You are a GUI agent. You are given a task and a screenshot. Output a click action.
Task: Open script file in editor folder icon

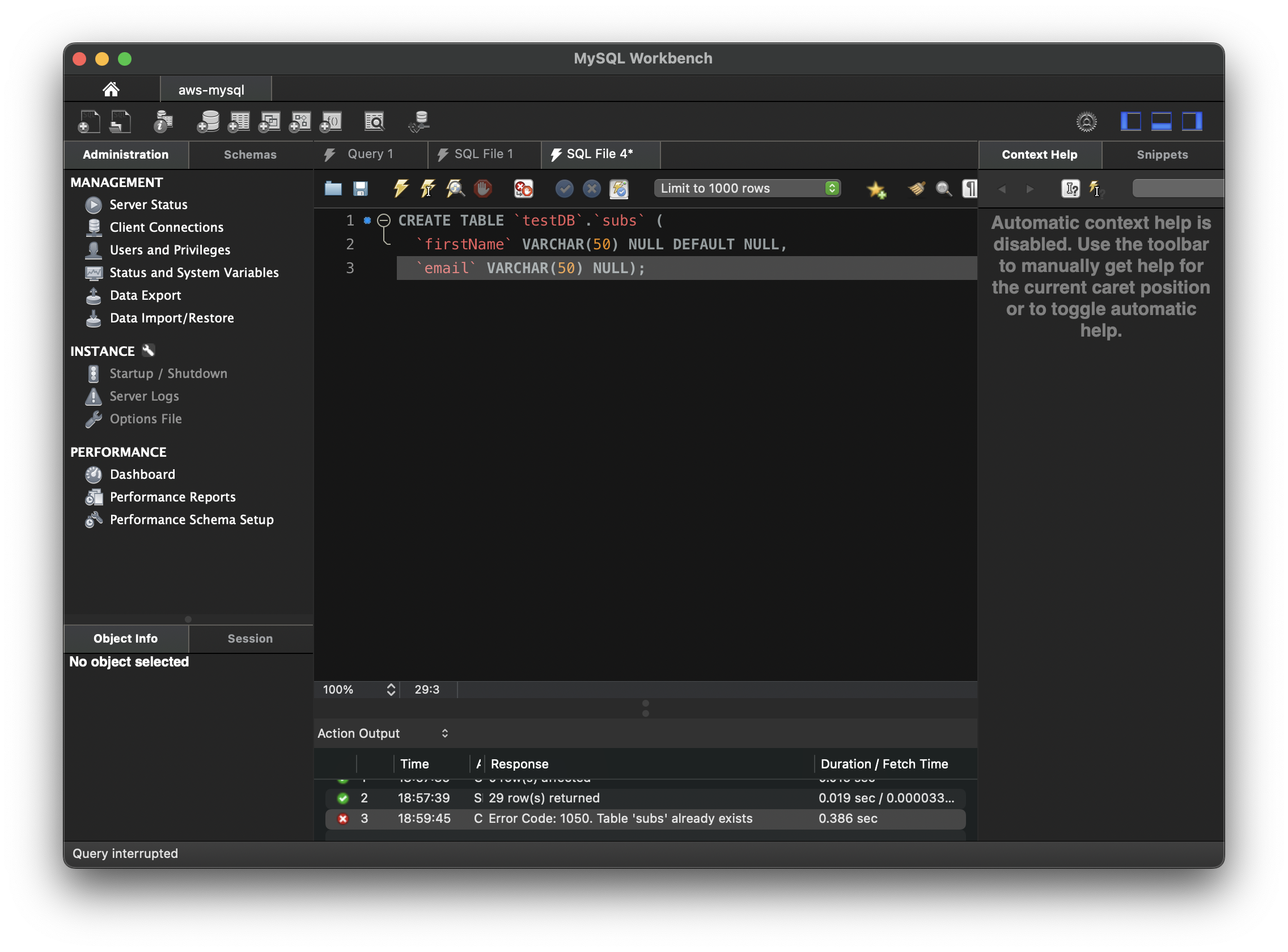[x=333, y=189]
